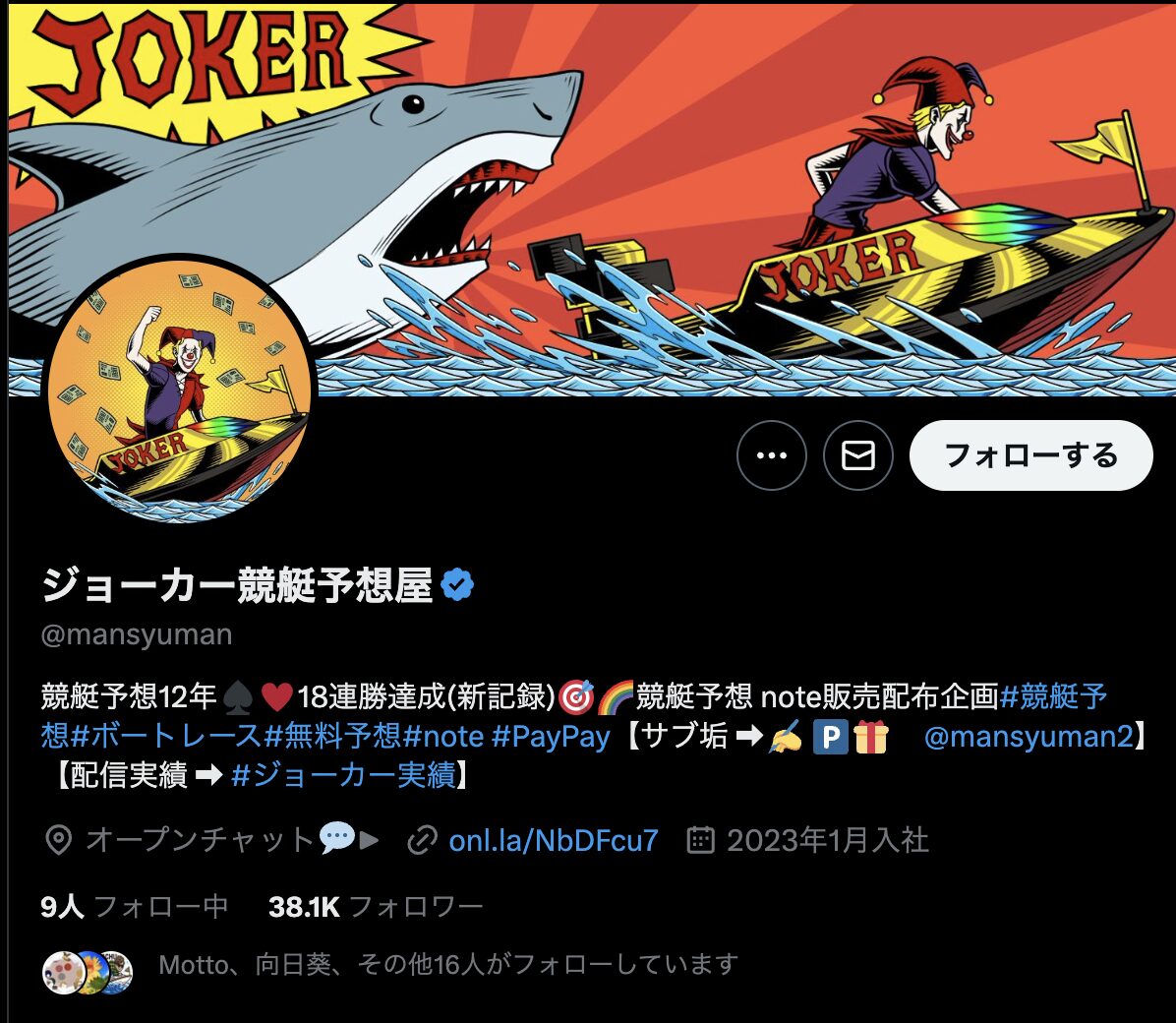Click the location pin icon
Viewport: 1176px width, 1023px height.
[58, 840]
